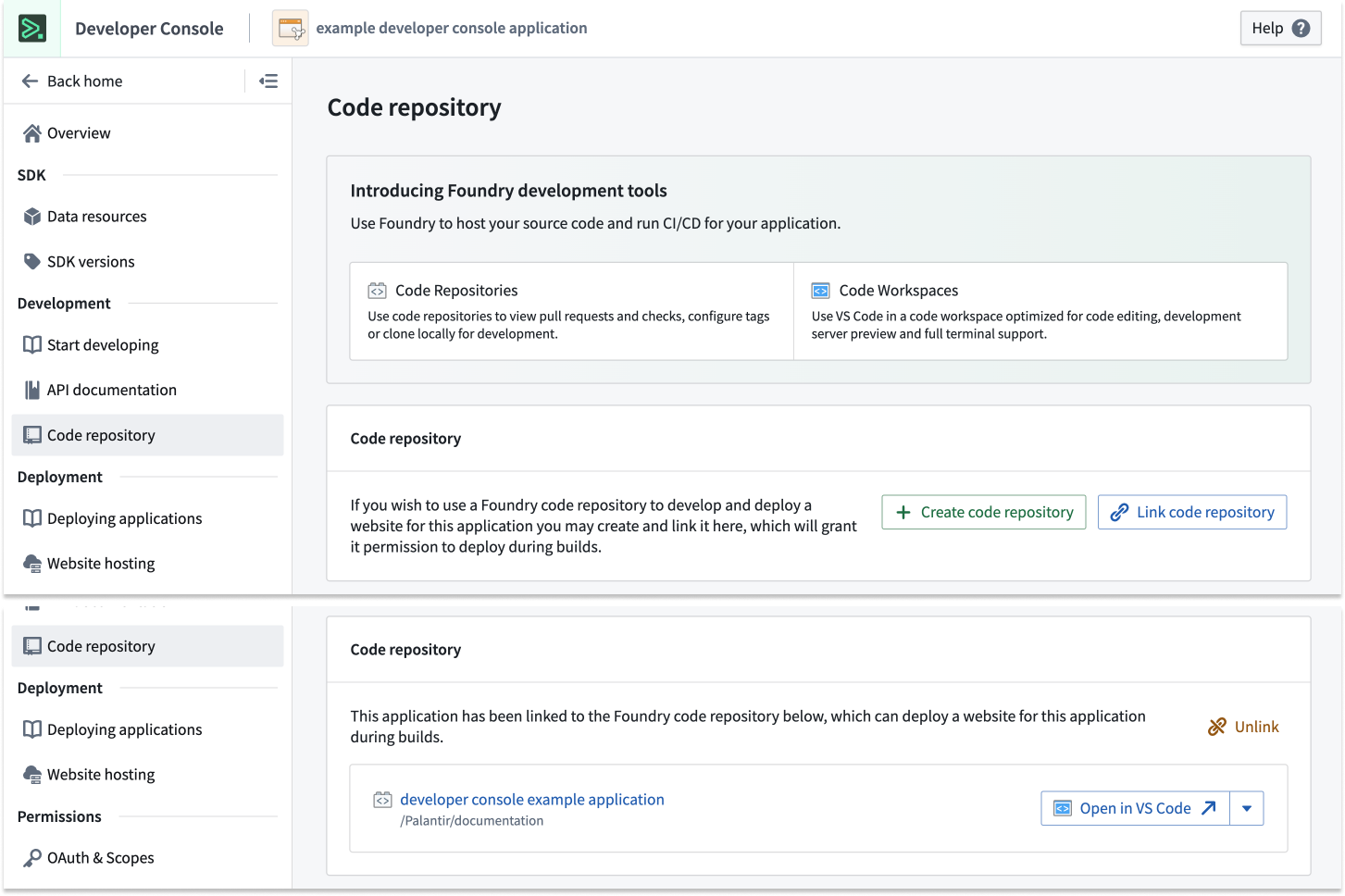
Task: Click Link code repository button
Action: [x=1192, y=512]
